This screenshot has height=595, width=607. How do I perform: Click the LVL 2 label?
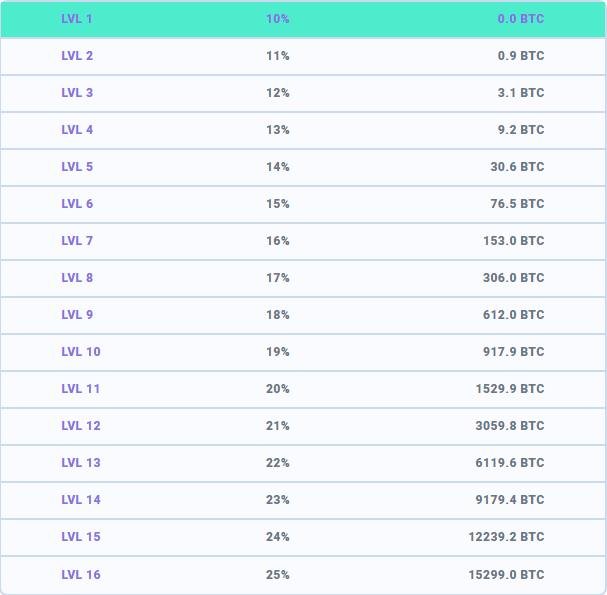click(x=77, y=56)
